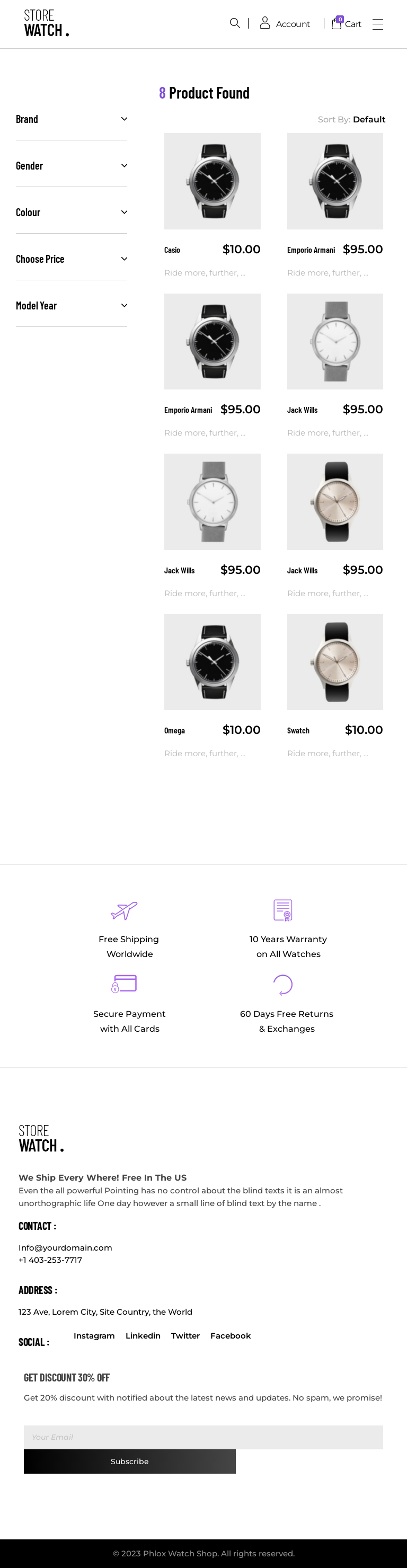Click the Your Email input field

203,1437
